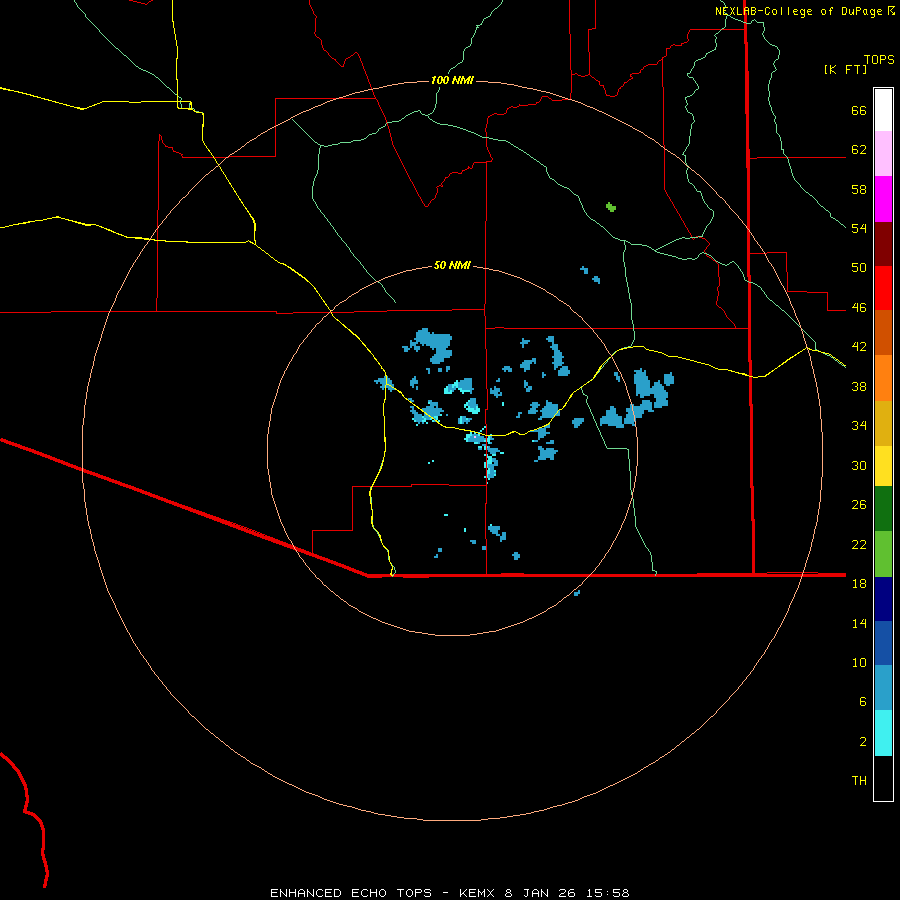This screenshot has width=900, height=900.
Task: Click the black TH legend swatch
Action: [883, 778]
